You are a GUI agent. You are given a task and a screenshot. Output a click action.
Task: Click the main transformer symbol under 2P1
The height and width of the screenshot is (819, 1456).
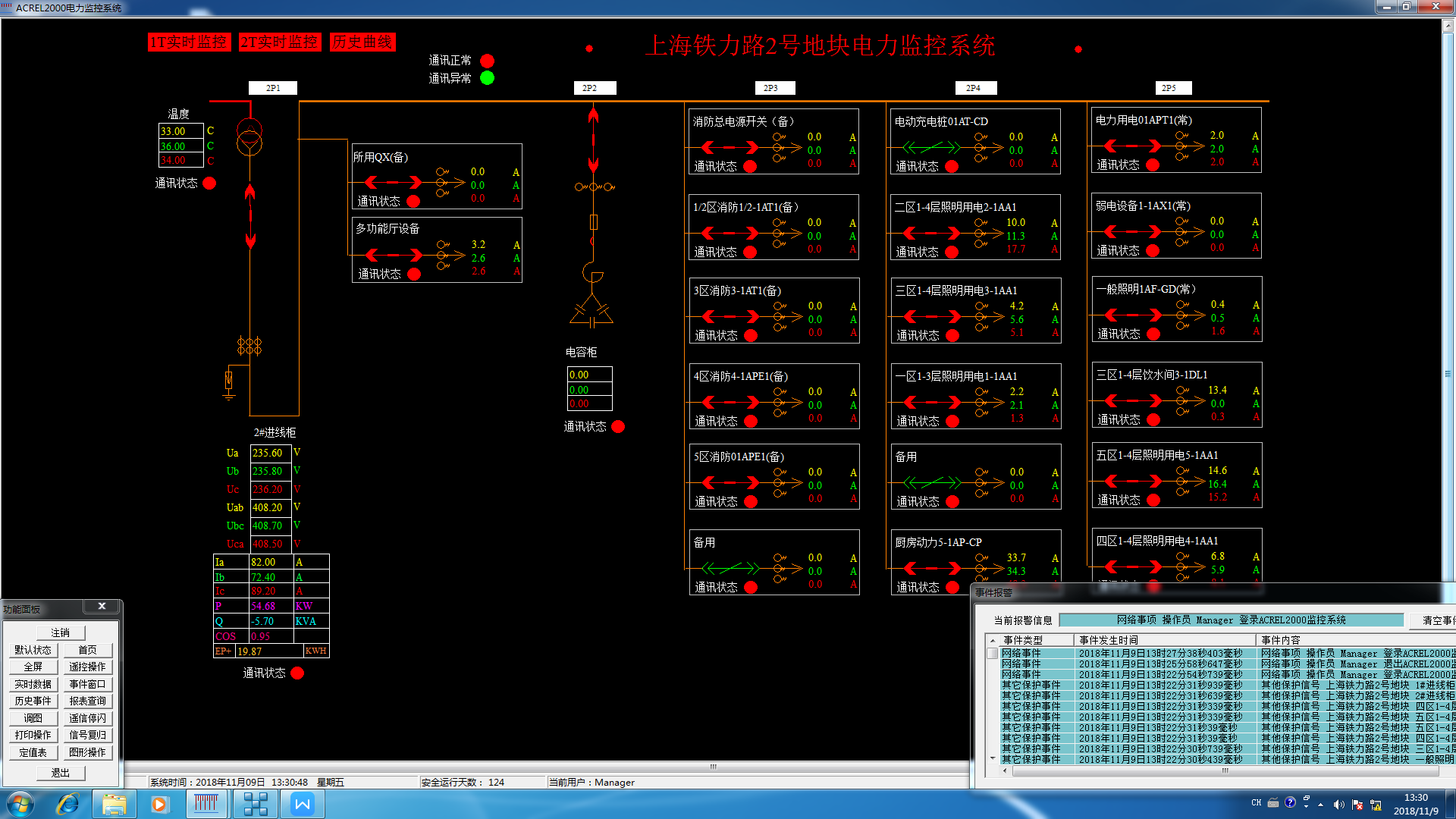tap(249, 136)
